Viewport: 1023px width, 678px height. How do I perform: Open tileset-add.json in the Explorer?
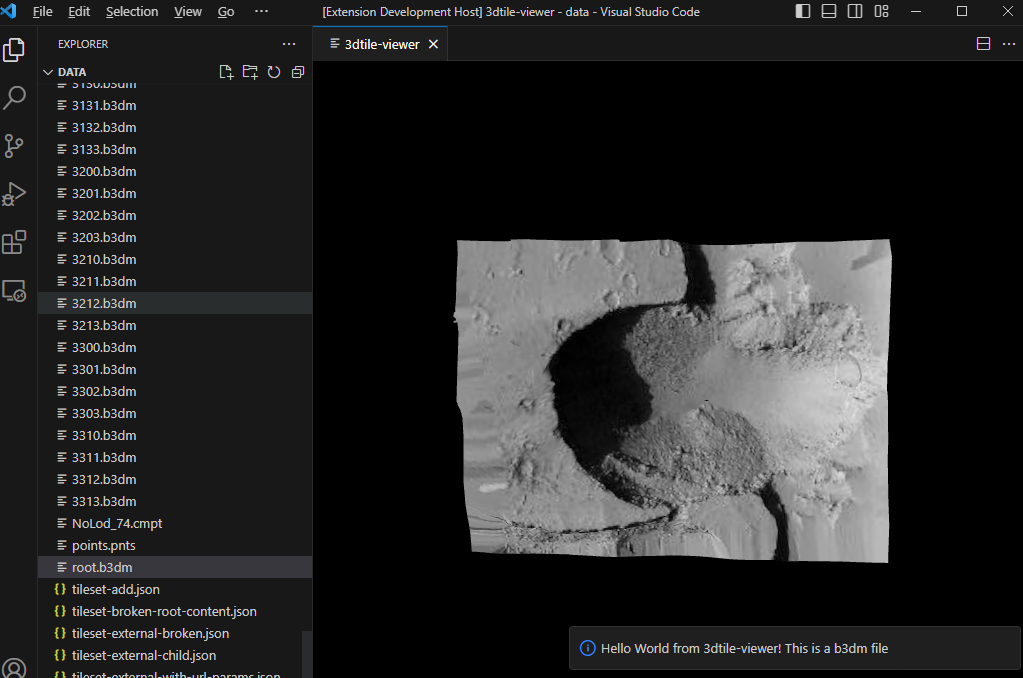115,589
